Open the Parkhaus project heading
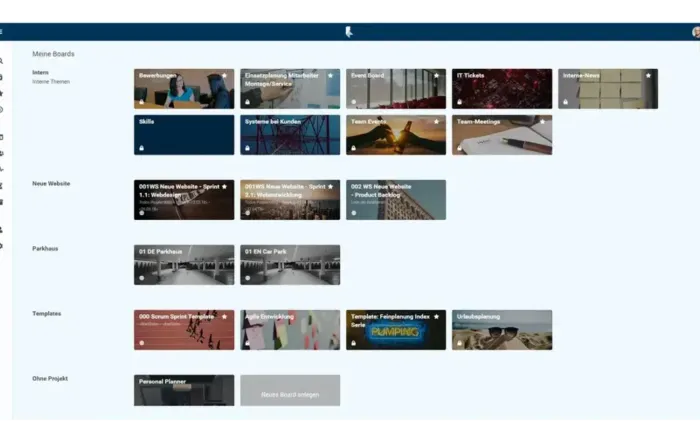 click(45, 249)
